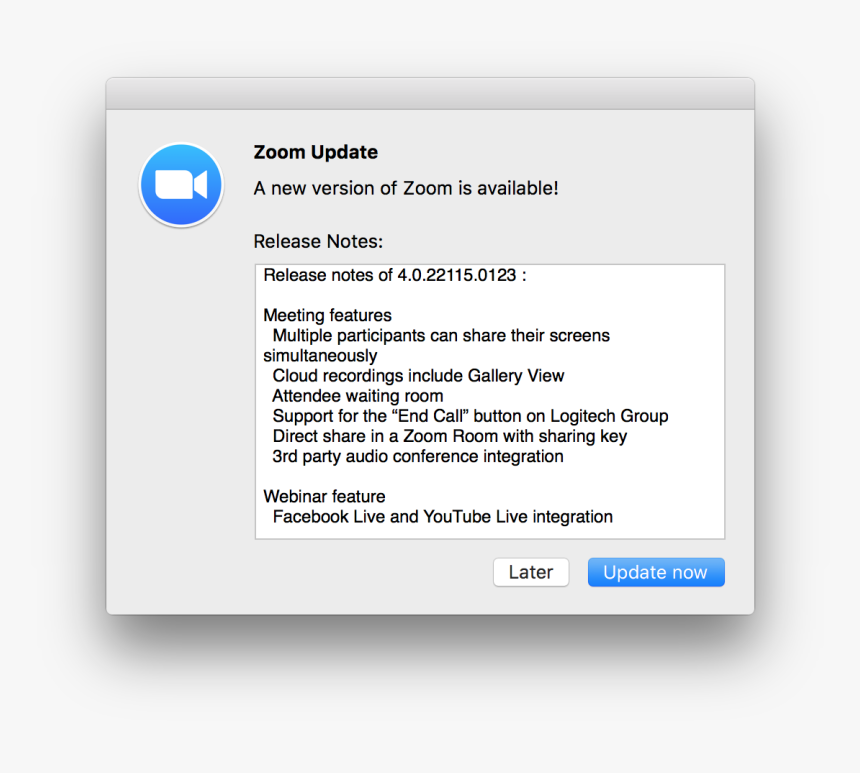Select the Cloud recordings include Gallery View line
Image resolution: width=860 pixels, height=773 pixels.
pos(418,376)
